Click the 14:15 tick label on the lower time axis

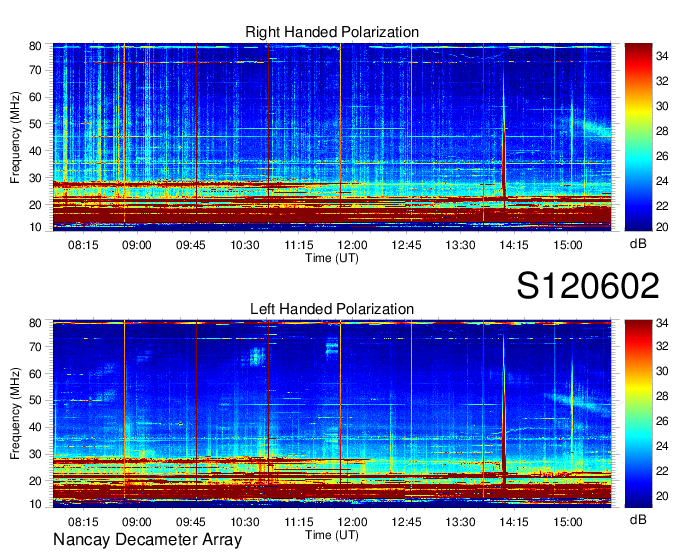point(514,522)
